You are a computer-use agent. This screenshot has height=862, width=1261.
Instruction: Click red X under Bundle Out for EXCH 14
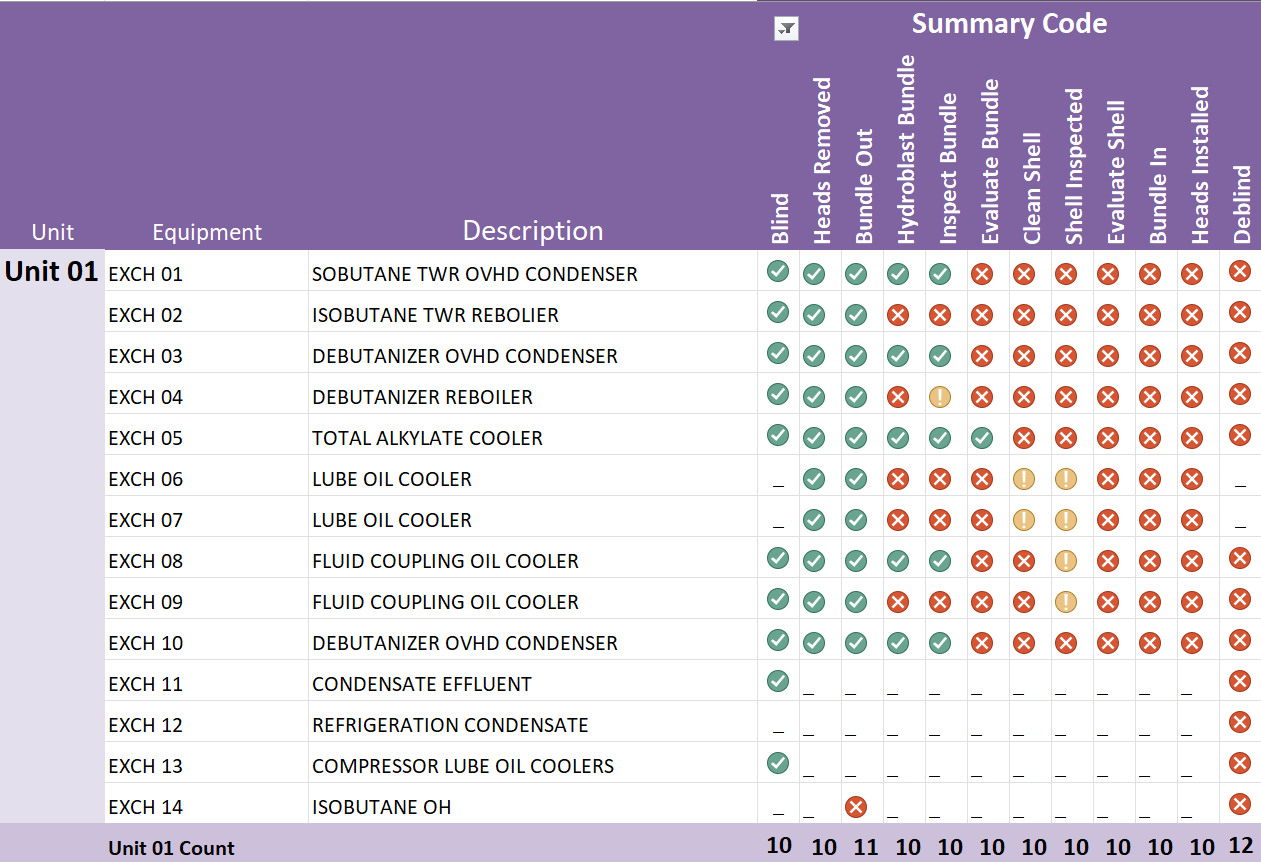tap(856, 807)
